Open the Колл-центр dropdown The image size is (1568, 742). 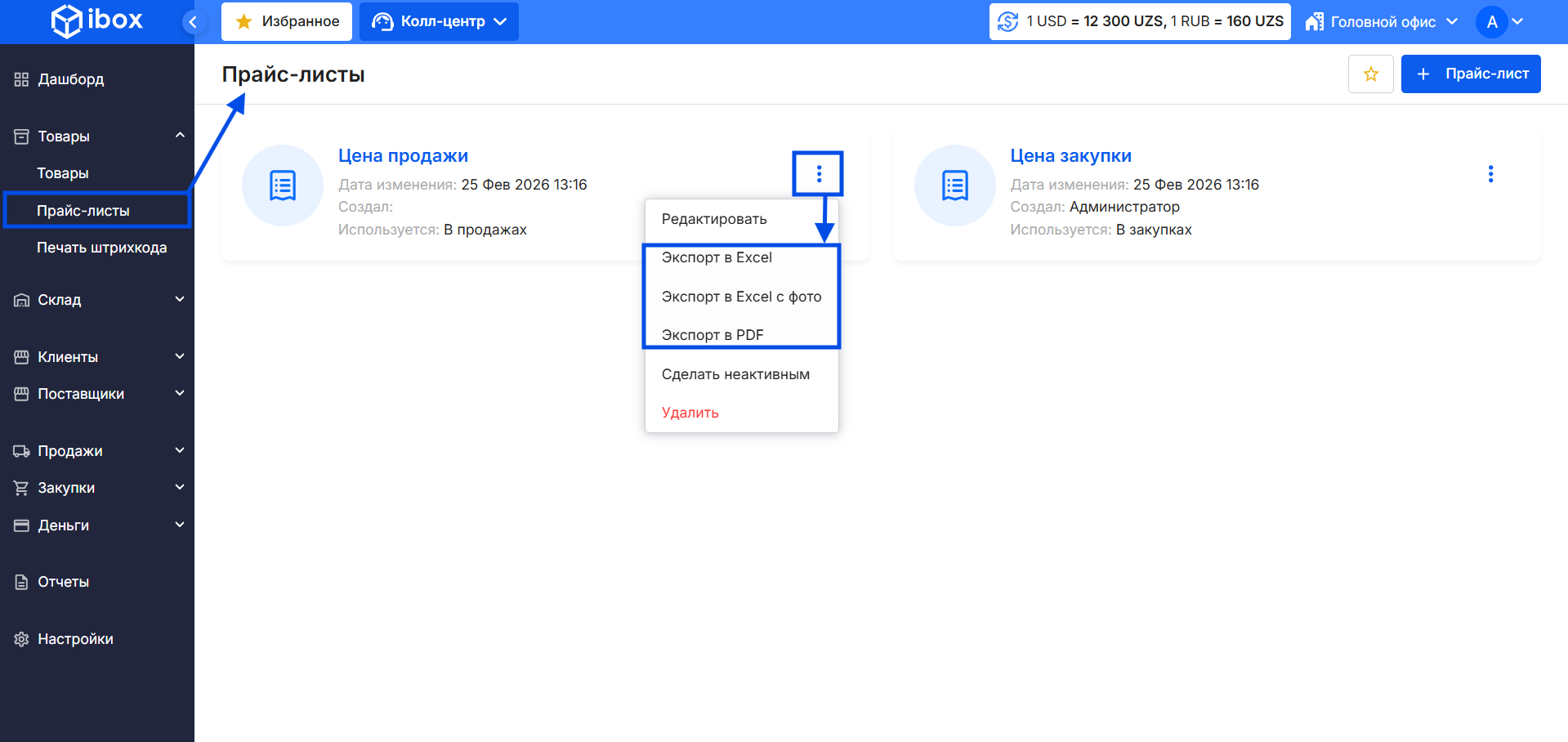pyautogui.click(x=439, y=22)
